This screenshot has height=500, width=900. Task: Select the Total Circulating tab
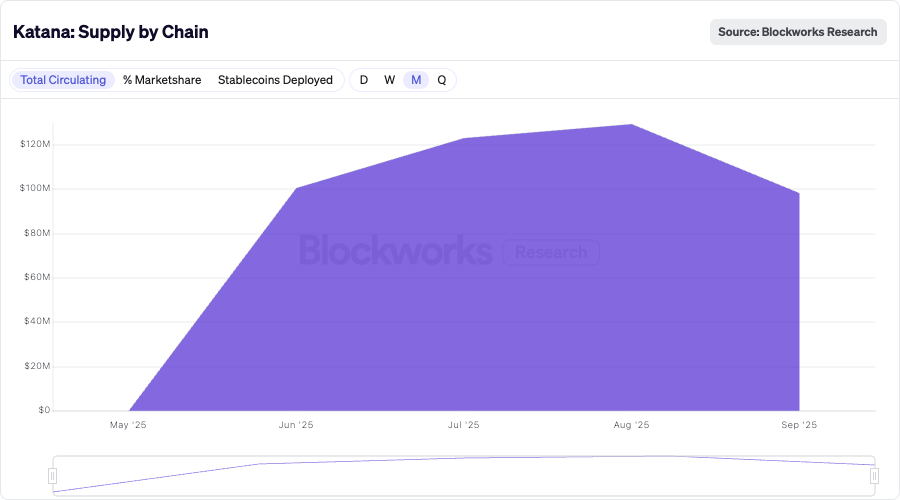pos(63,80)
